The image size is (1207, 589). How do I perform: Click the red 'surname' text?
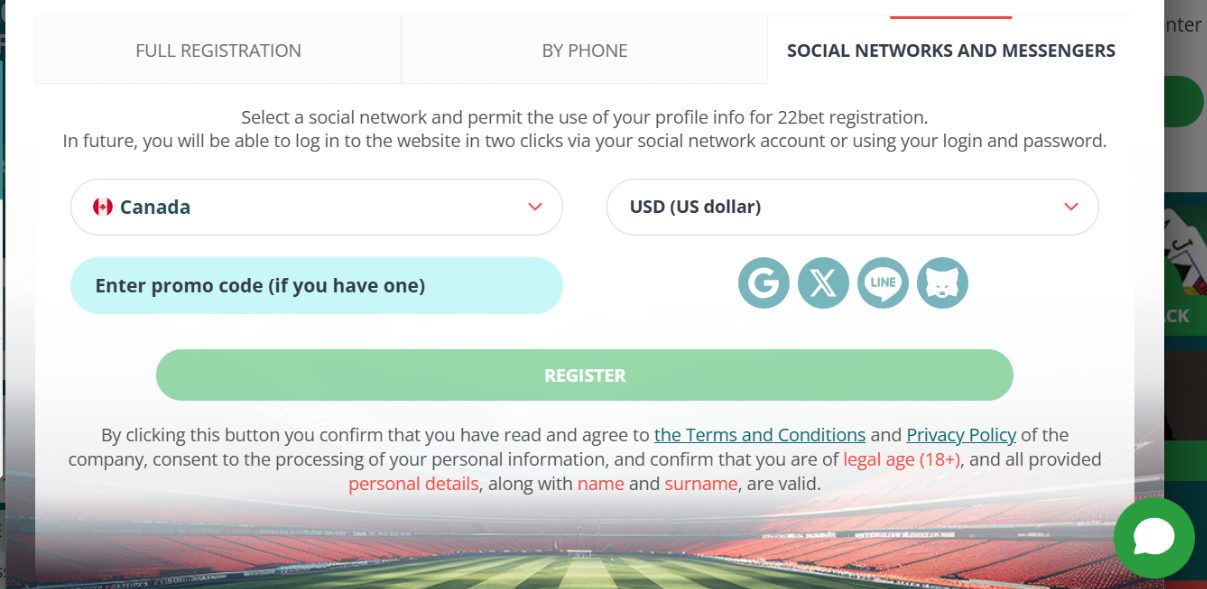(x=701, y=484)
